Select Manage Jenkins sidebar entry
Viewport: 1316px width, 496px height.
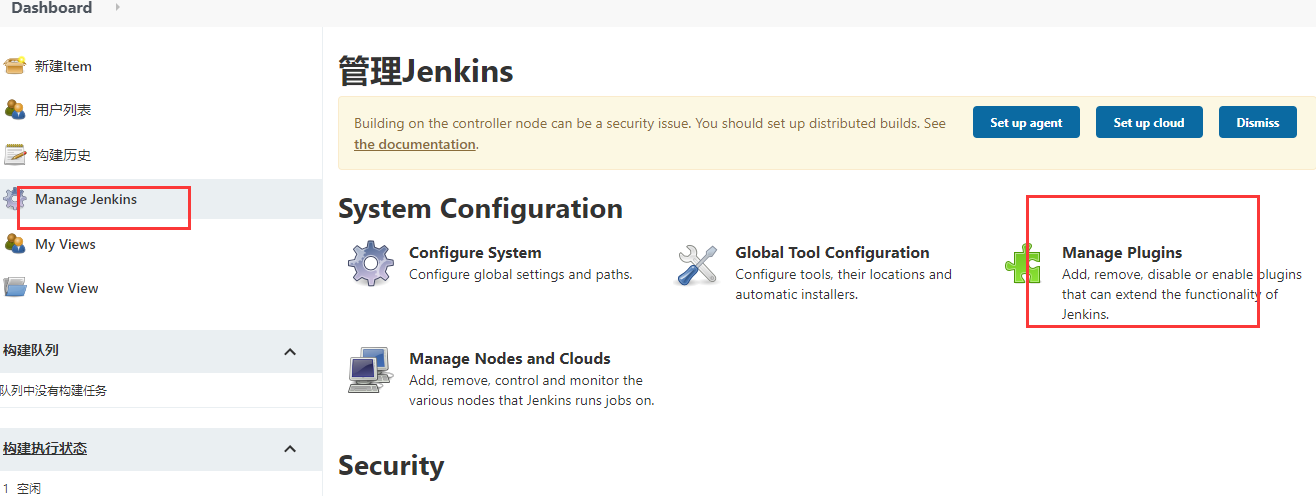86,199
